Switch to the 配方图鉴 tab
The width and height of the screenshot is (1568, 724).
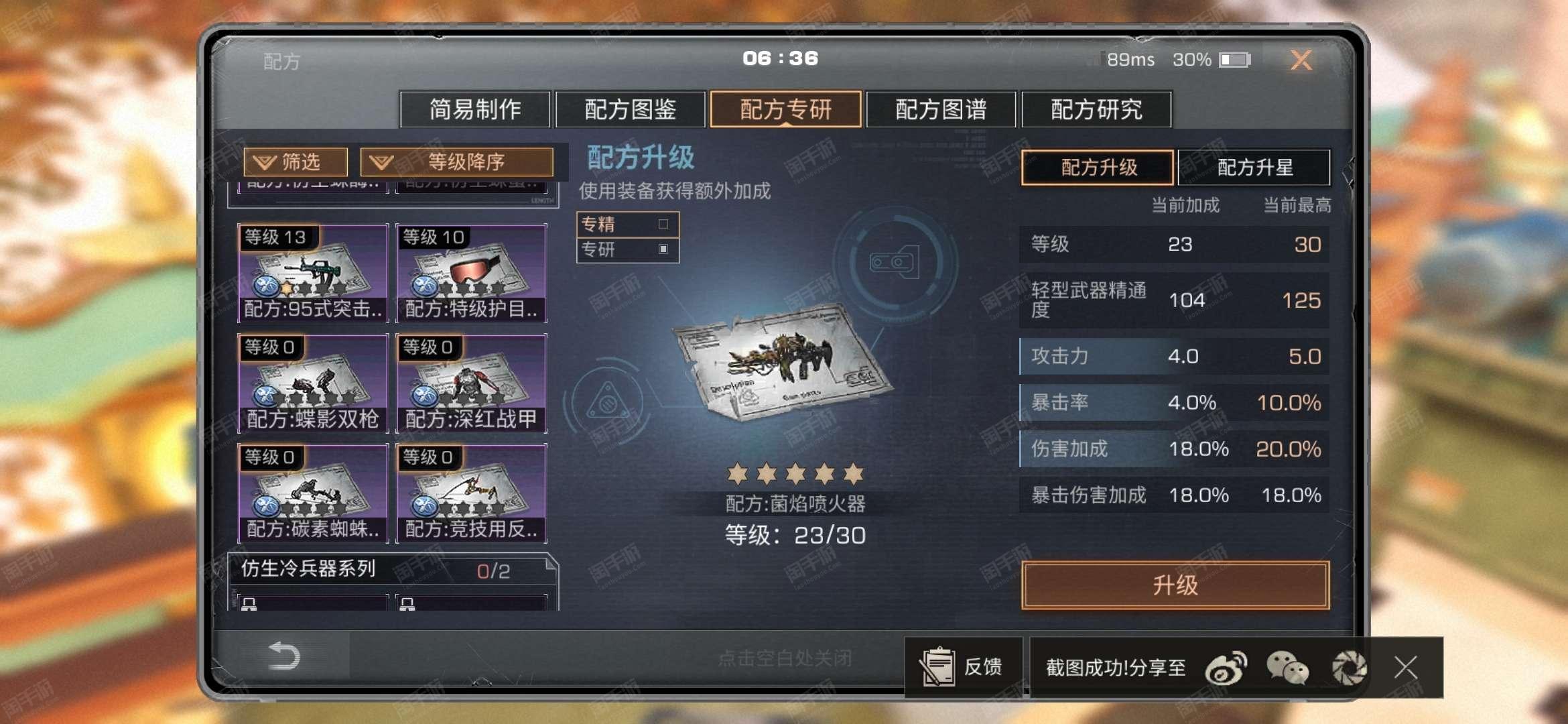point(631,109)
